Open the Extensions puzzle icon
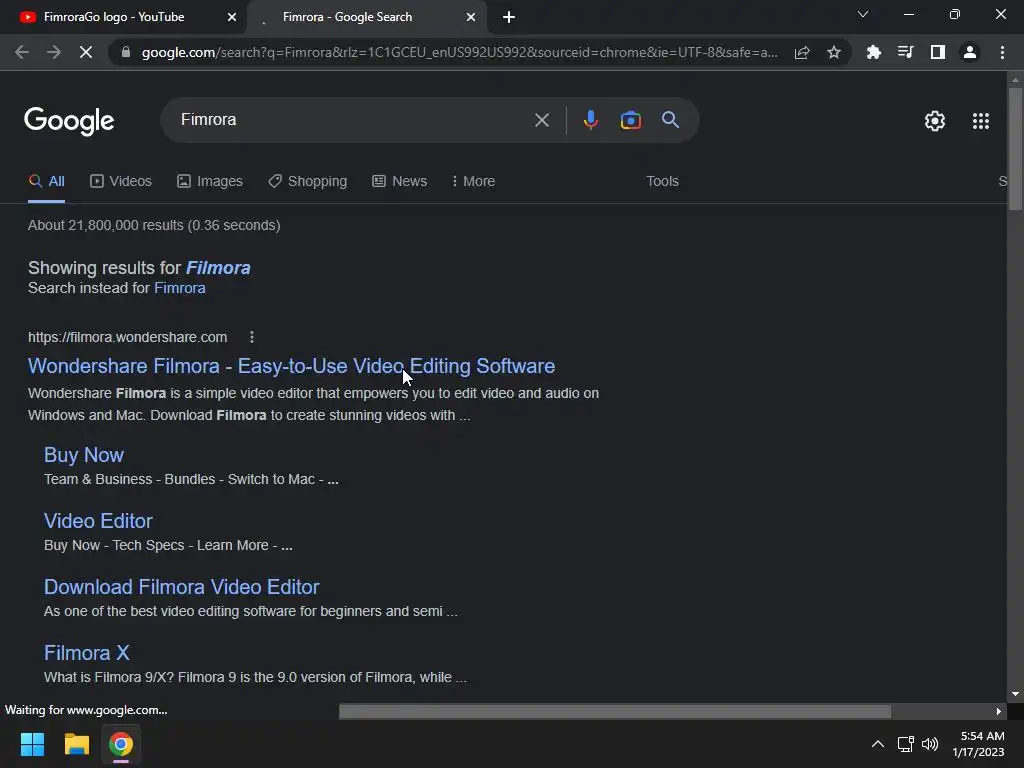The height and width of the screenshot is (768, 1024). (873, 52)
